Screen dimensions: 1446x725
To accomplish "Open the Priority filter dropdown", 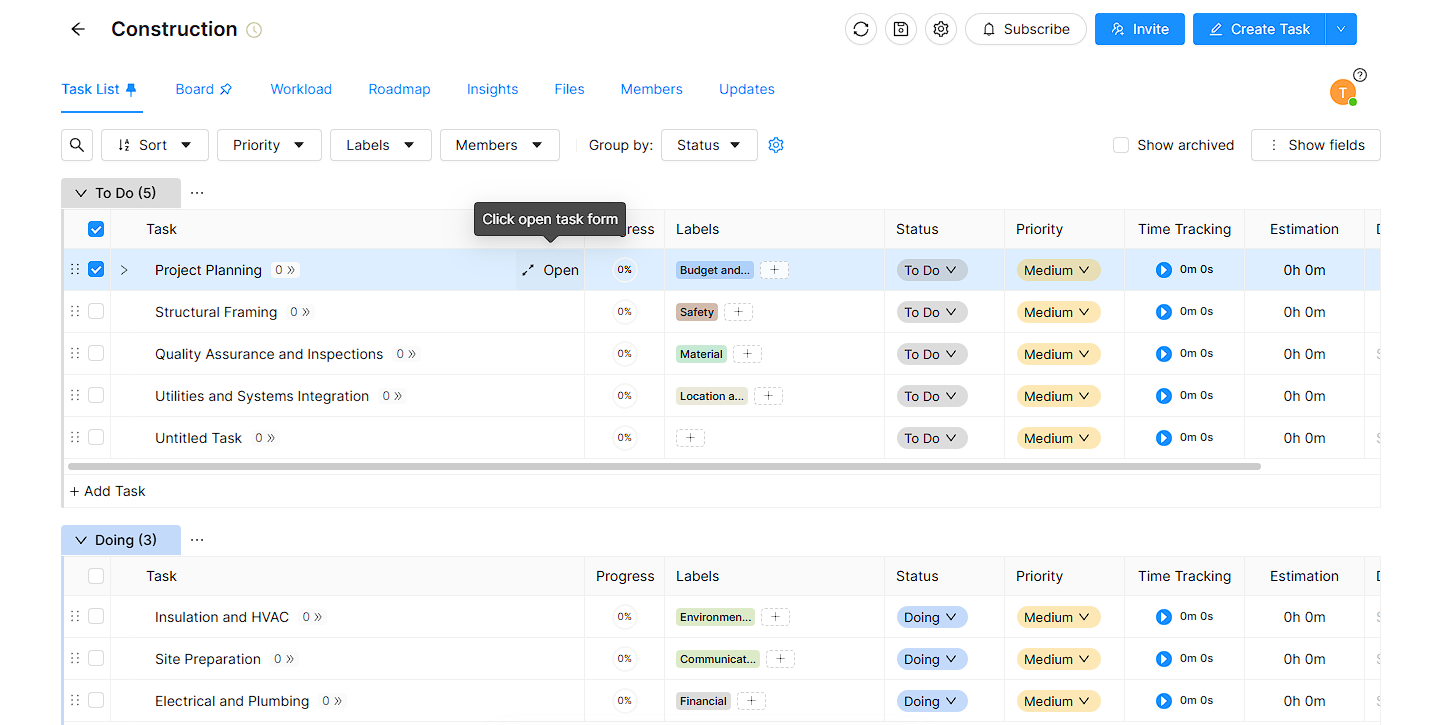I will (269, 145).
